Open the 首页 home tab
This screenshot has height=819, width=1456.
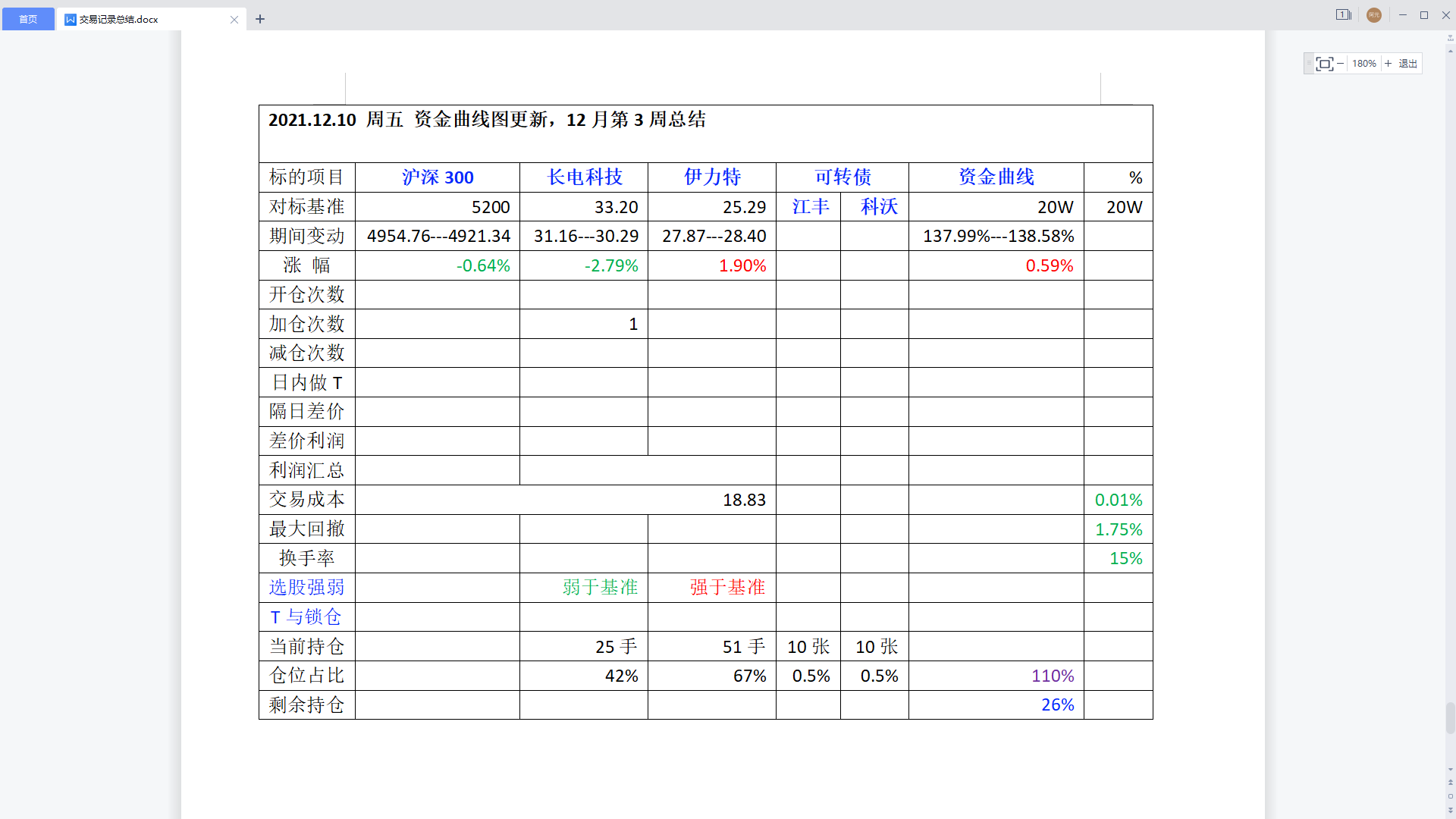tap(28, 19)
